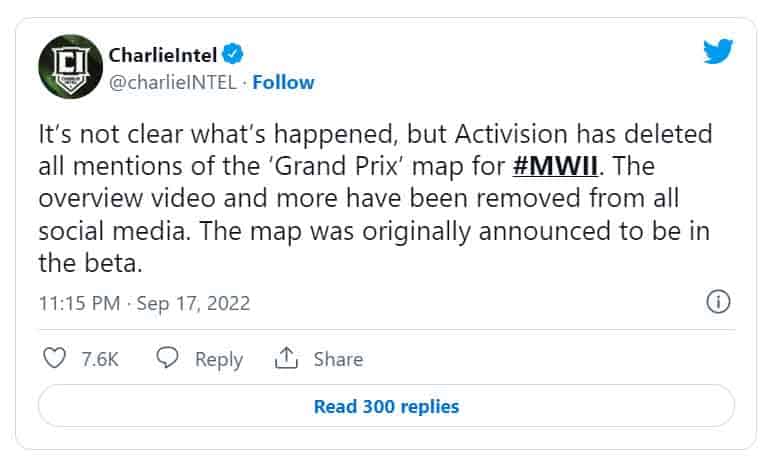Click the Share text label
This screenshot has height=457, width=769.
338,359
